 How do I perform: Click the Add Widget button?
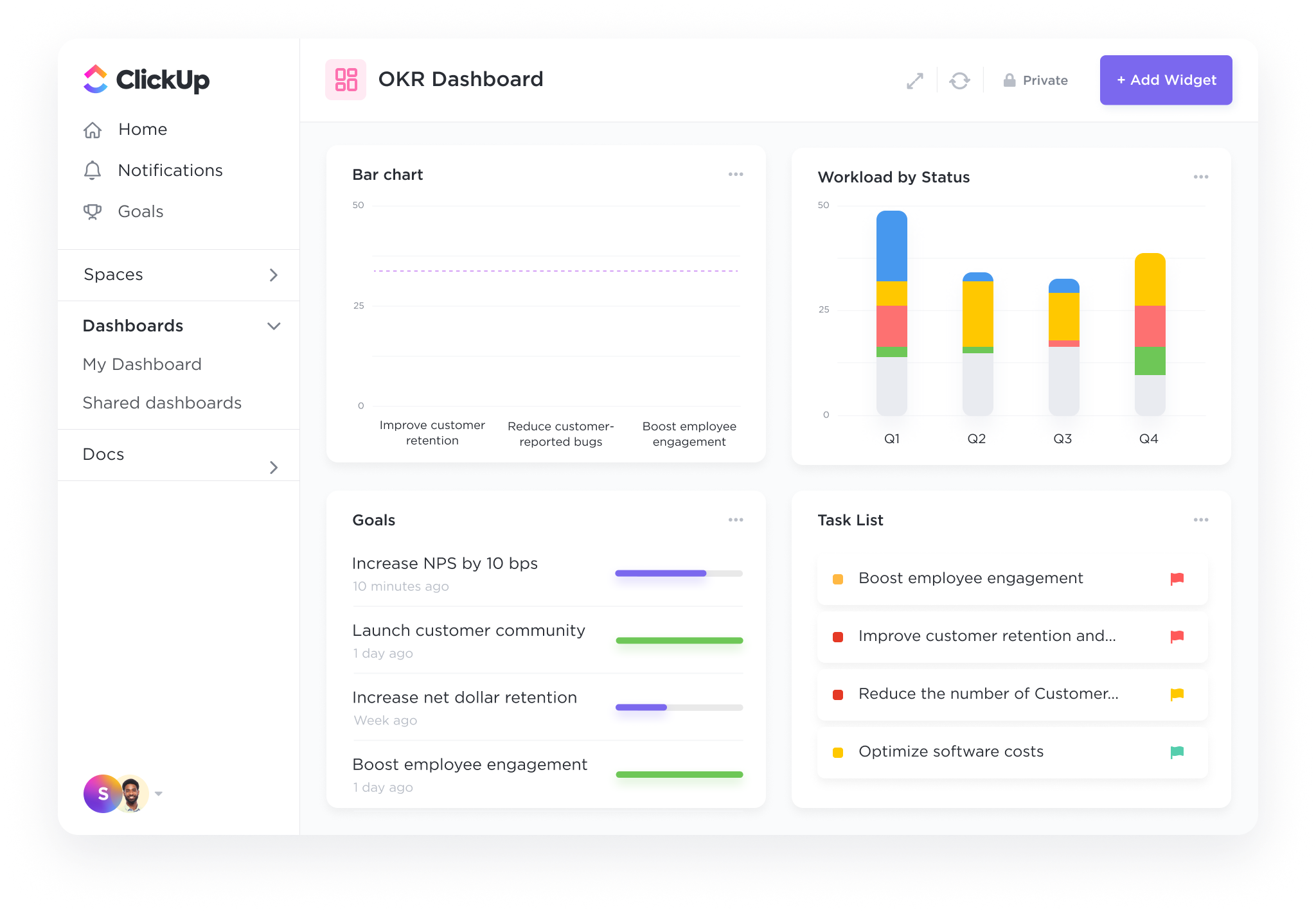click(x=1164, y=79)
